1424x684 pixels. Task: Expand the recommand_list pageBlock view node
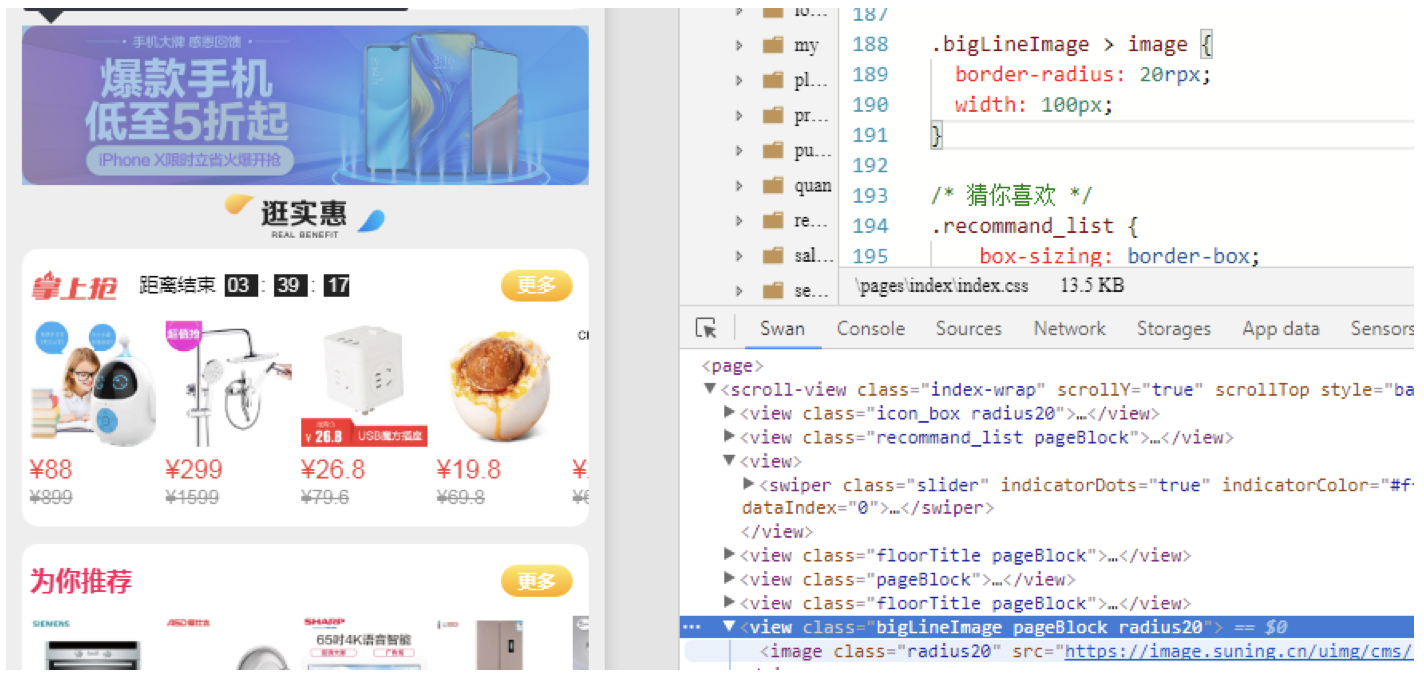coord(729,437)
